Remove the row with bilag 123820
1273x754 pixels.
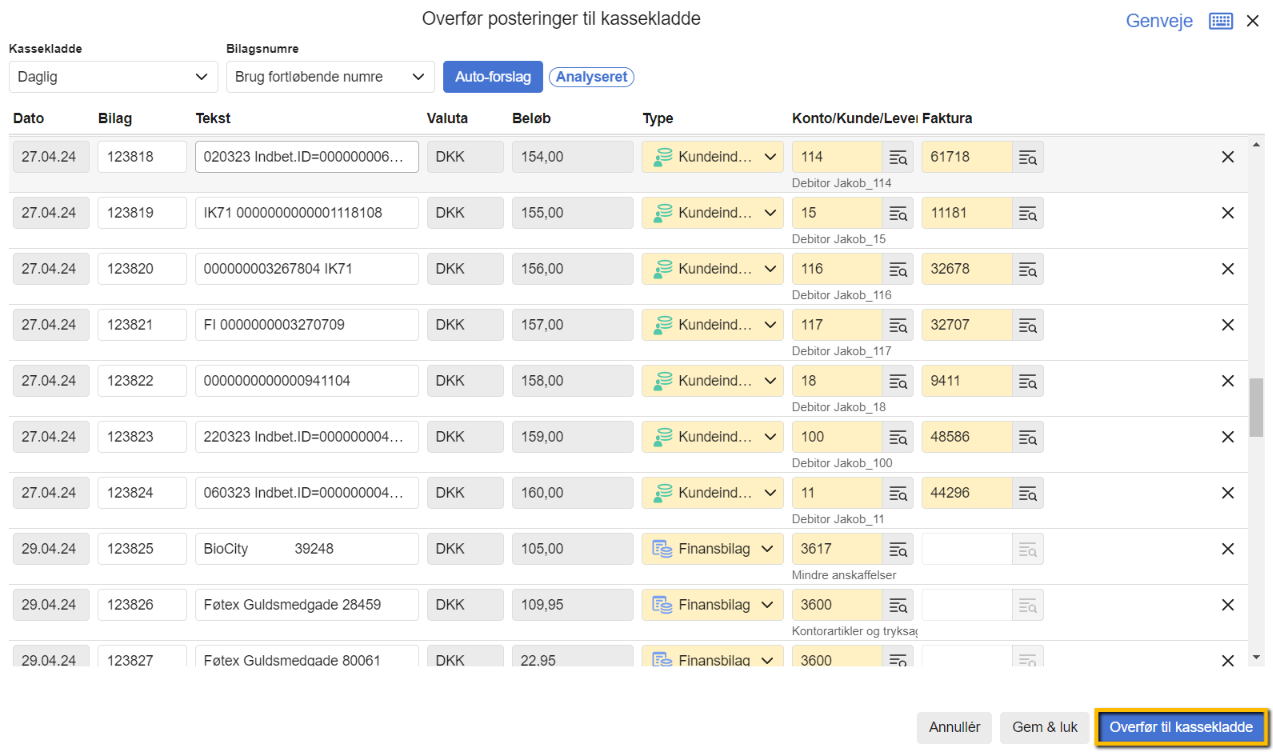(1227, 269)
